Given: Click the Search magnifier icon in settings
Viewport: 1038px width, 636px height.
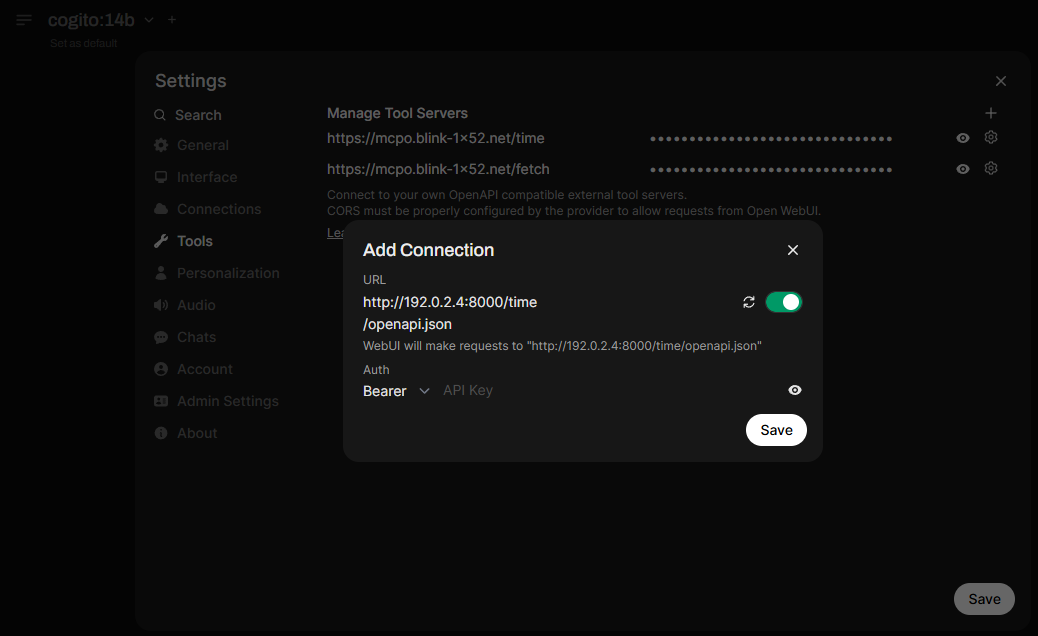Looking at the screenshot, I should [x=159, y=115].
